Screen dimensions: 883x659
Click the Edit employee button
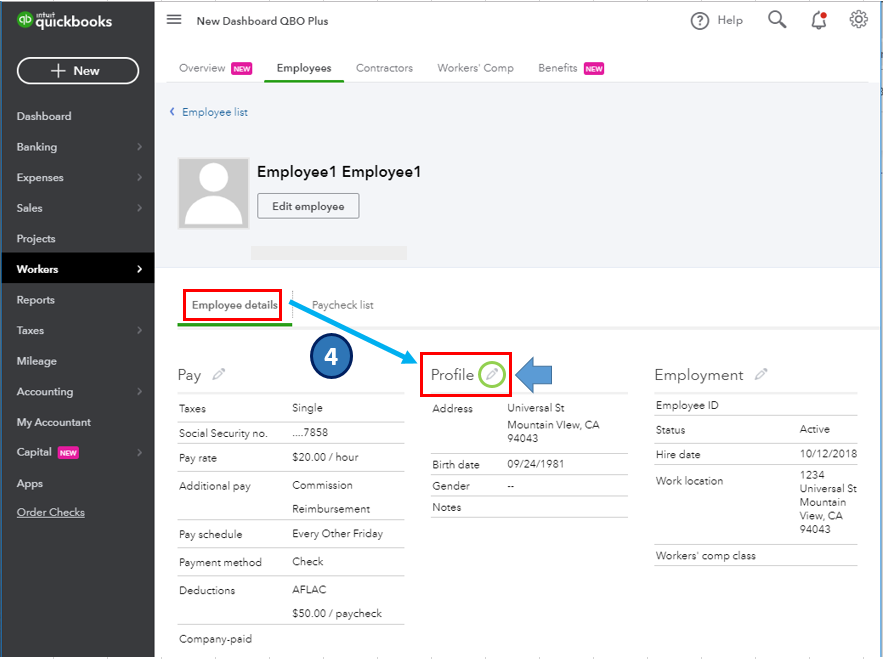click(308, 206)
